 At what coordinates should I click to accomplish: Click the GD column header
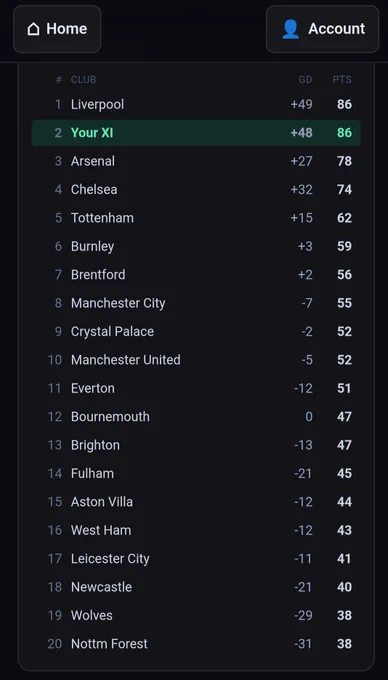[x=305, y=79]
